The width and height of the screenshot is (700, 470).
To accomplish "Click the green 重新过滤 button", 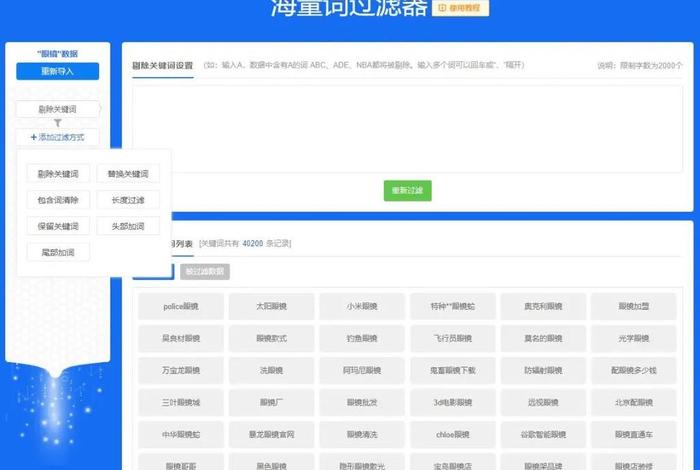I will (x=408, y=191).
